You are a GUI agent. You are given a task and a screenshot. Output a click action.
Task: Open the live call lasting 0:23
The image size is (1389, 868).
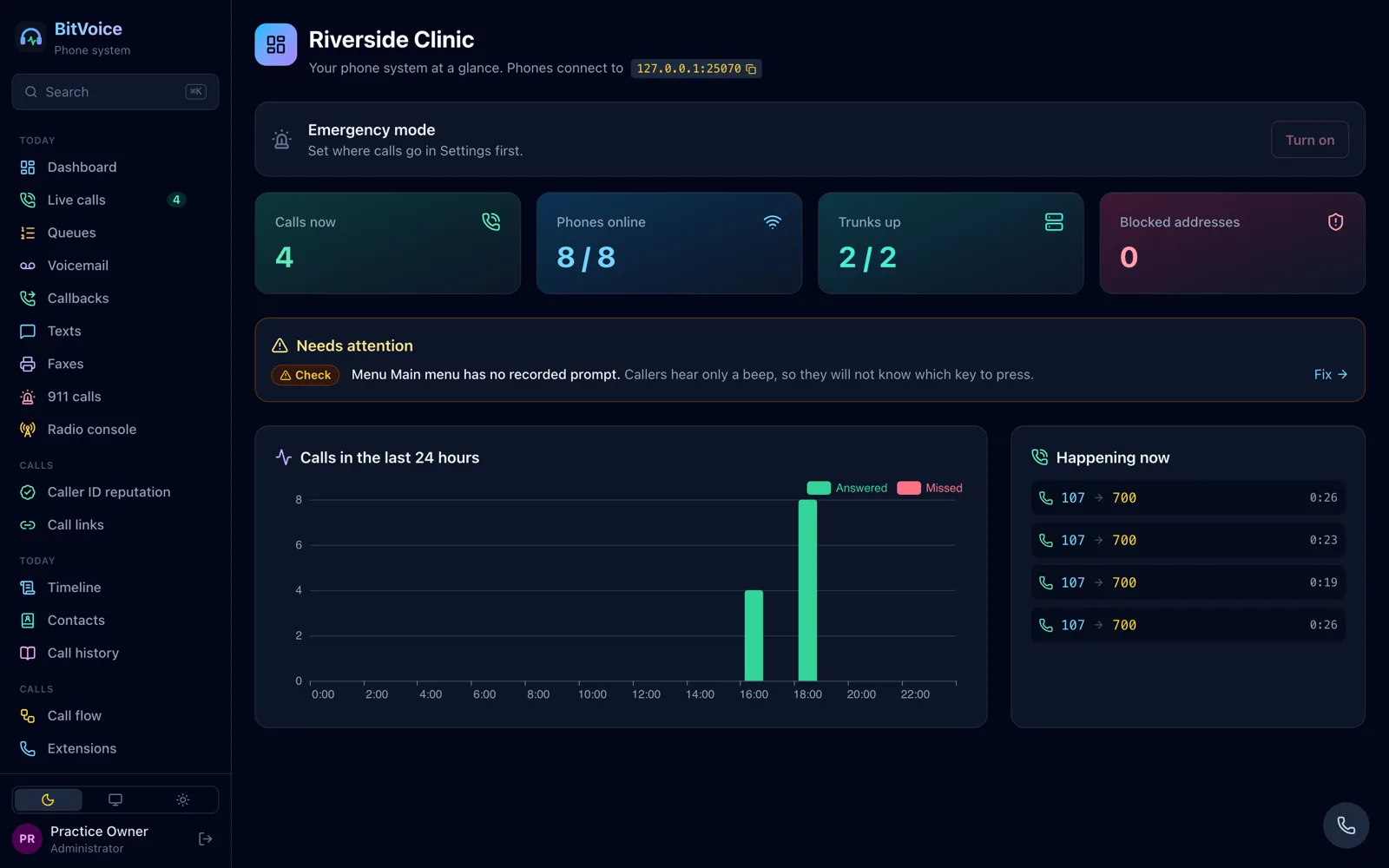click(x=1188, y=541)
